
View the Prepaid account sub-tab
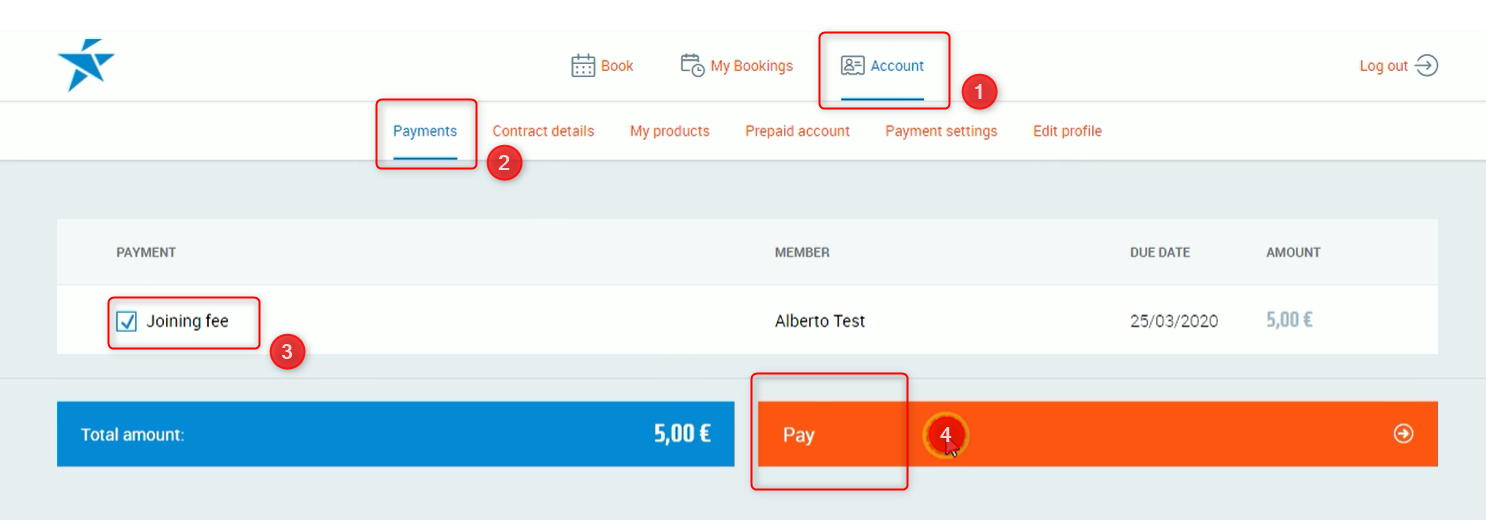click(797, 131)
